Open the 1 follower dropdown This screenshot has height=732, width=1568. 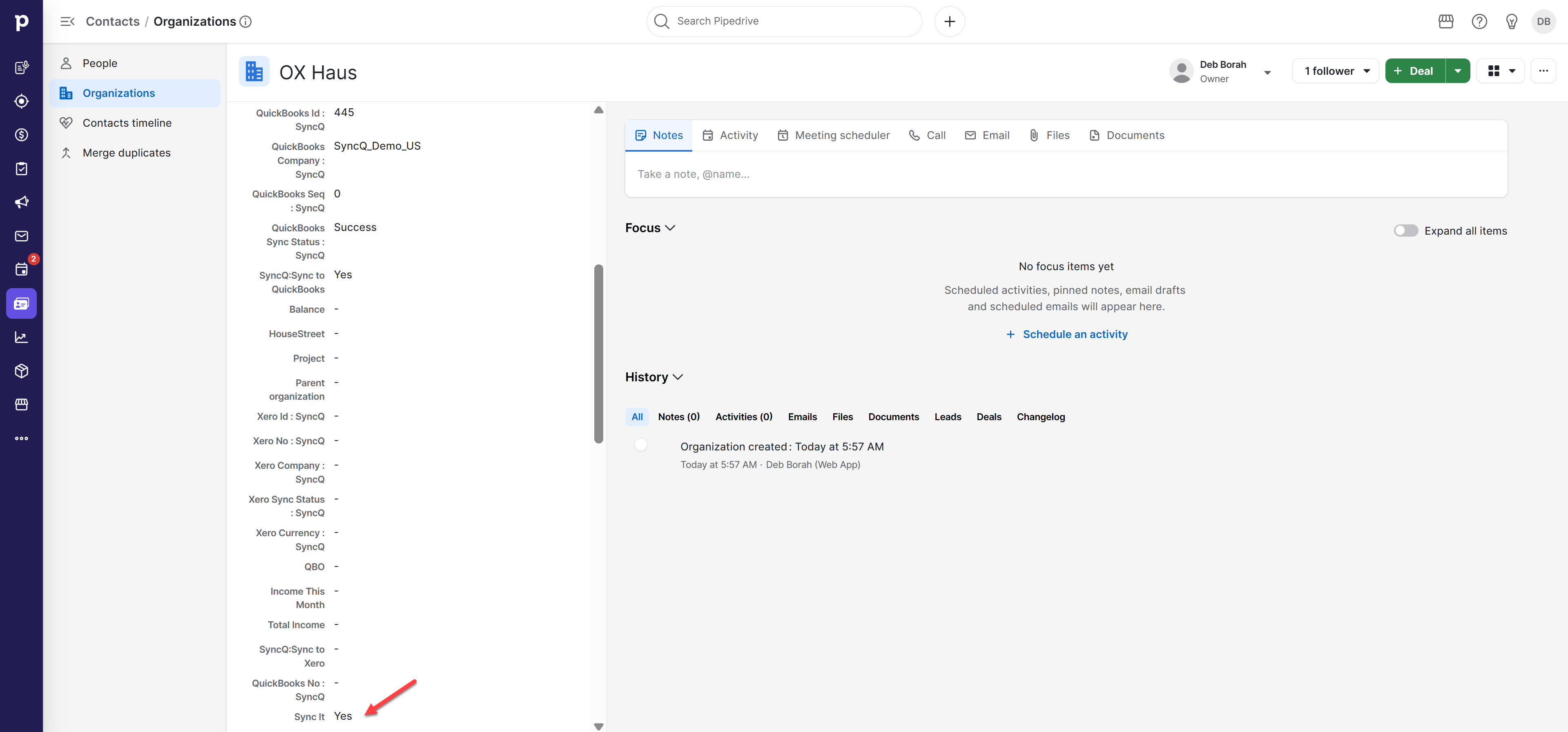pos(1335,71)
